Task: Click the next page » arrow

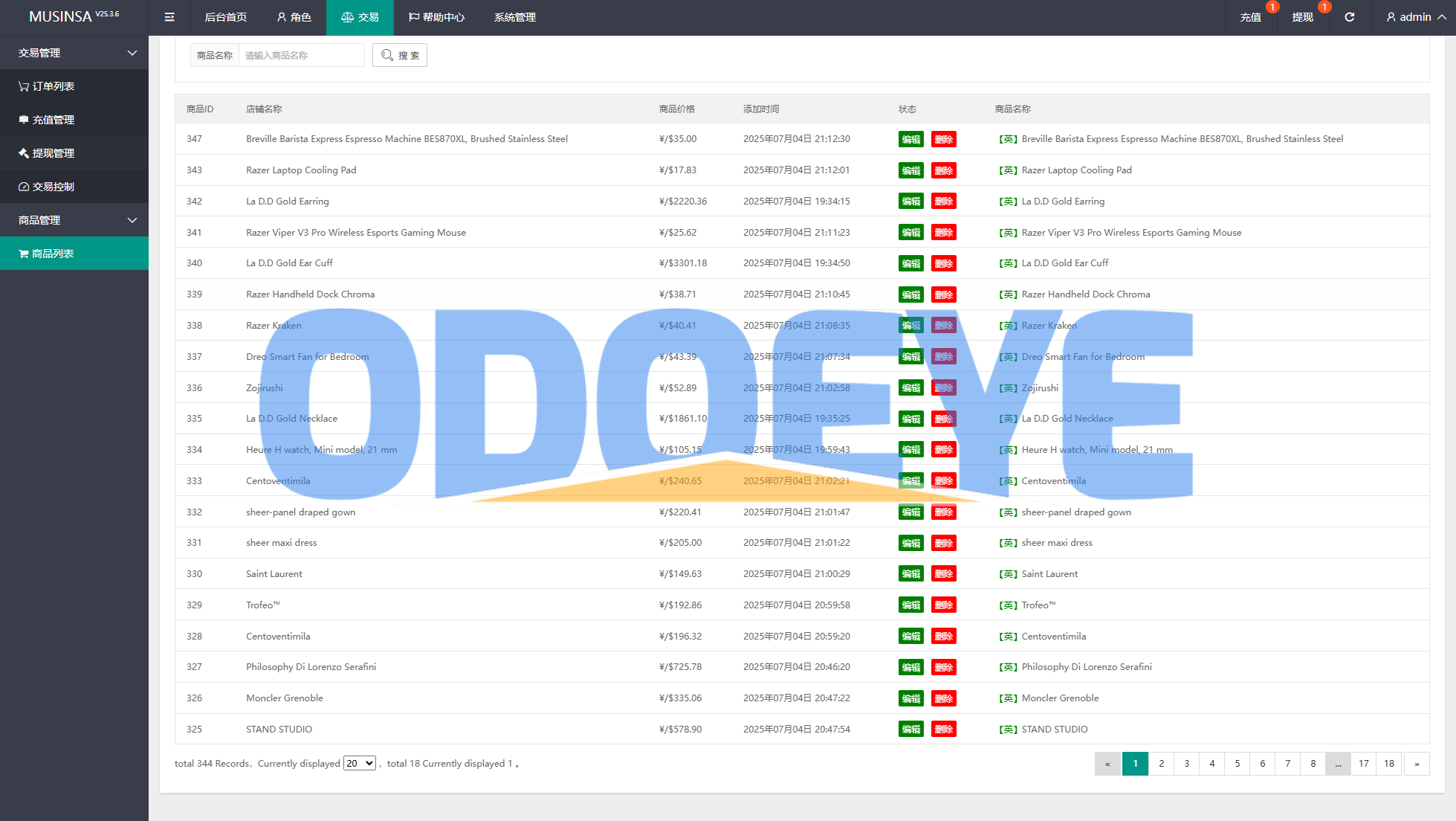Action: [x=1416, y=764]
